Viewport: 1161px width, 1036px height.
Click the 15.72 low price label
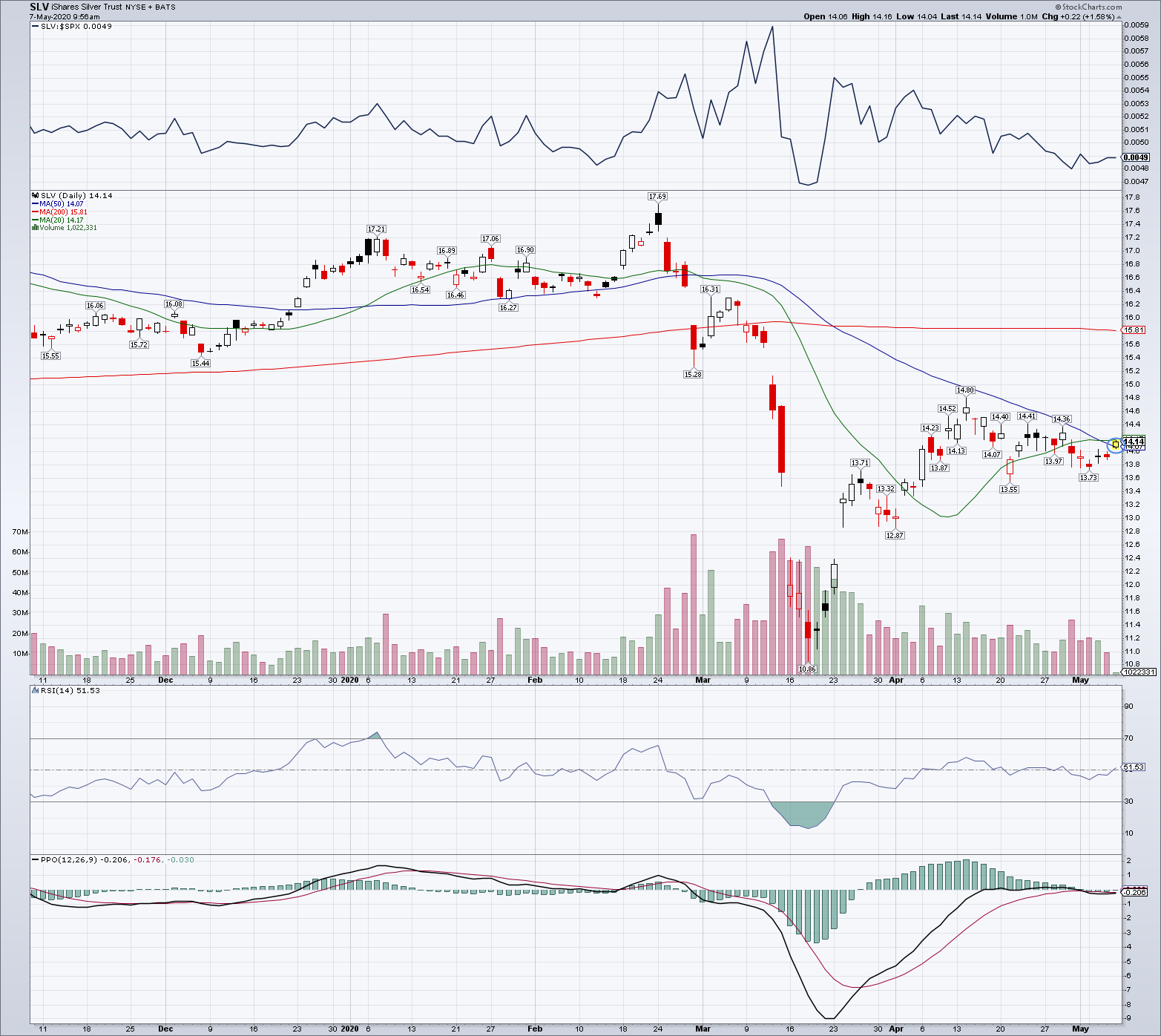[139, 344]
